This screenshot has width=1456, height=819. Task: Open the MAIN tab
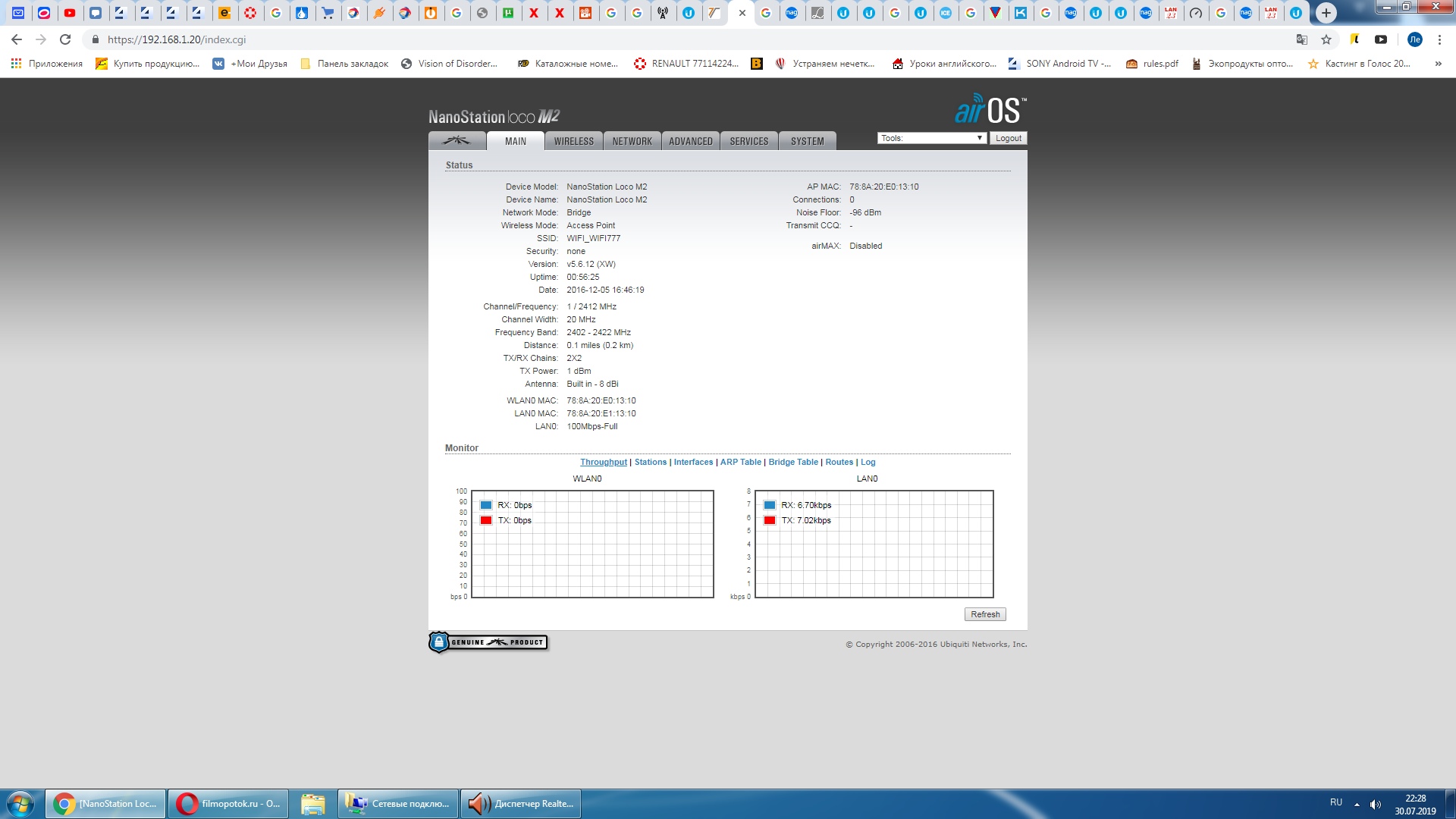516,141
